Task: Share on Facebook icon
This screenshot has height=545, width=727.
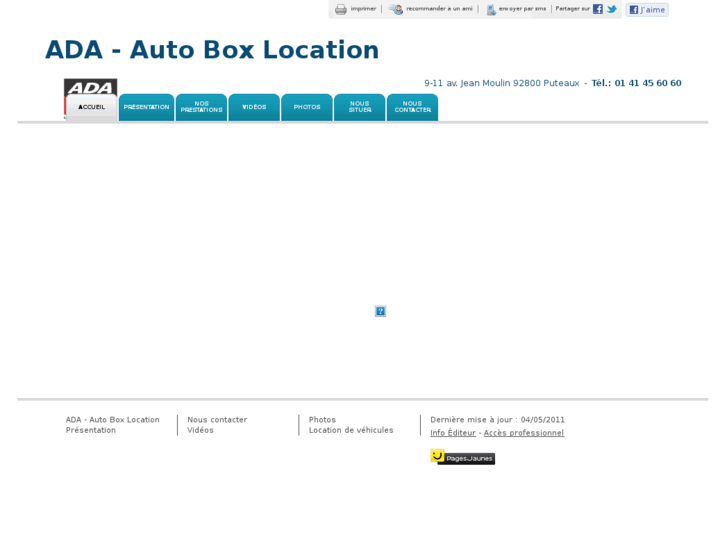Action: pos(598,9)
